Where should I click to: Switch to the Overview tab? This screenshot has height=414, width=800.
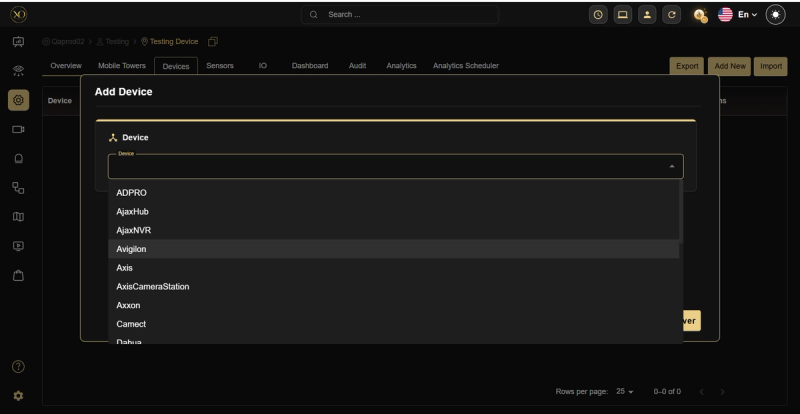point(66,66)
